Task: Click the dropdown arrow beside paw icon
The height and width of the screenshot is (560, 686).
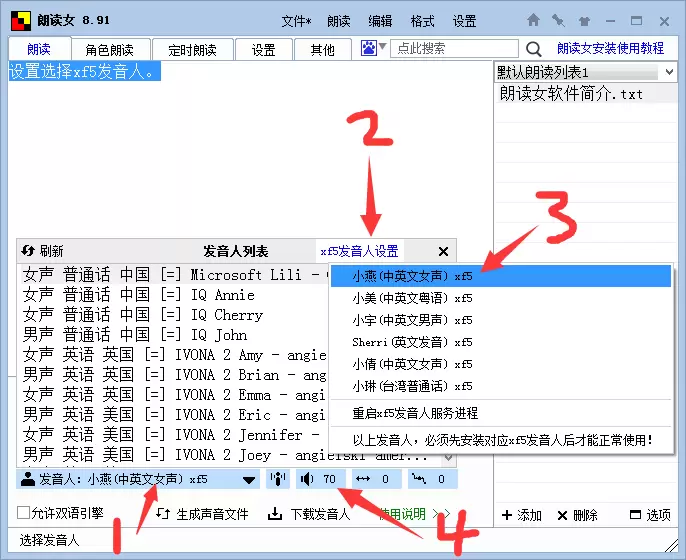Action: tap(382, 46)
